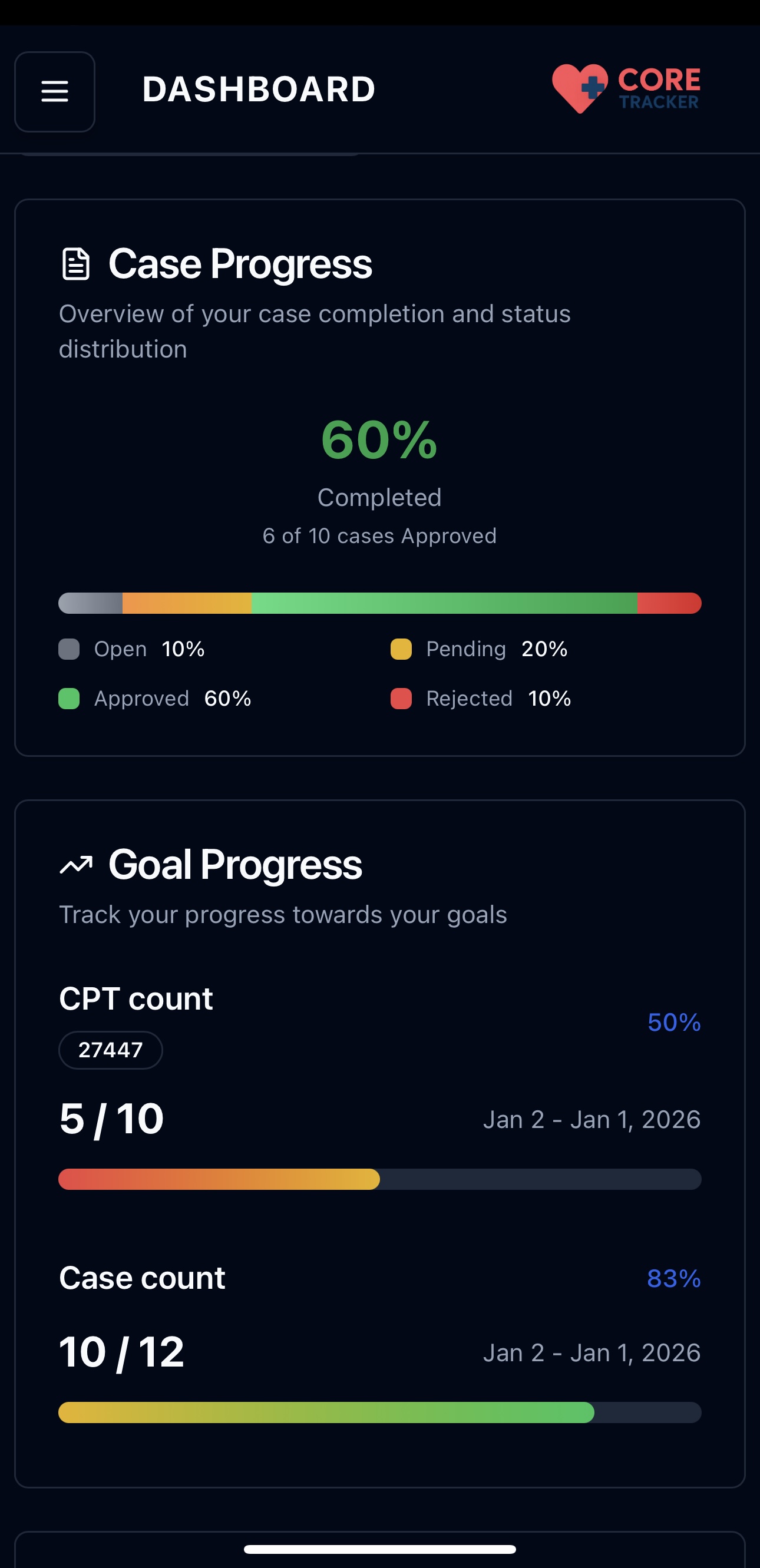
Task: Tap the 50% CPT goal percentage
Action: (673, 1023)
